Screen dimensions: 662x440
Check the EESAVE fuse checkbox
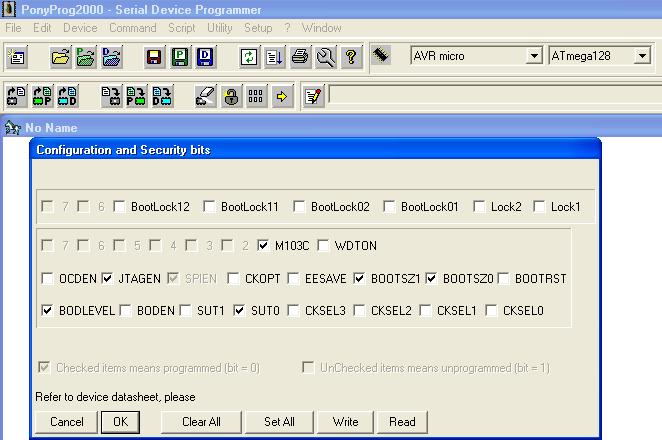[x=293, y=278]
